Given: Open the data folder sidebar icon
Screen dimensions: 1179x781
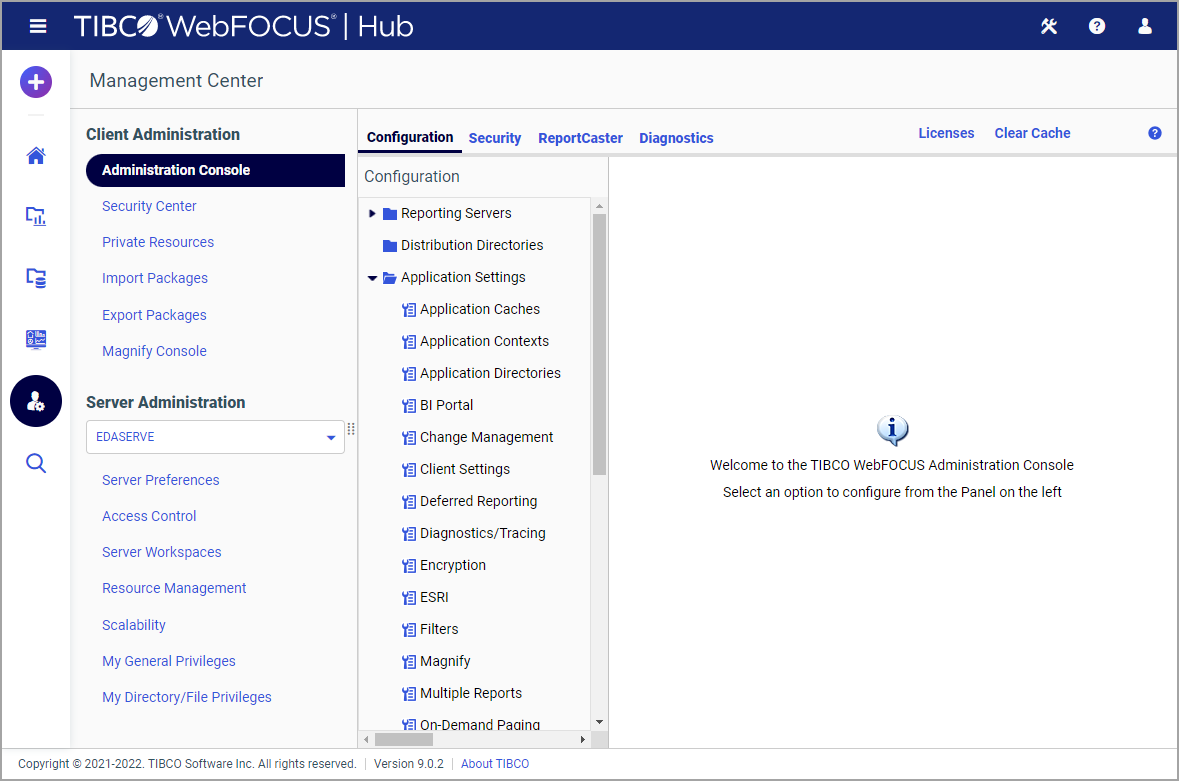Looking at the screenshot, I should (36, 278).
